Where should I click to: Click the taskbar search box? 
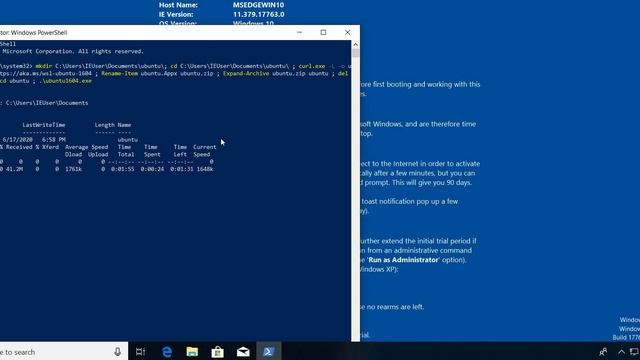click(x=63, y=351)
